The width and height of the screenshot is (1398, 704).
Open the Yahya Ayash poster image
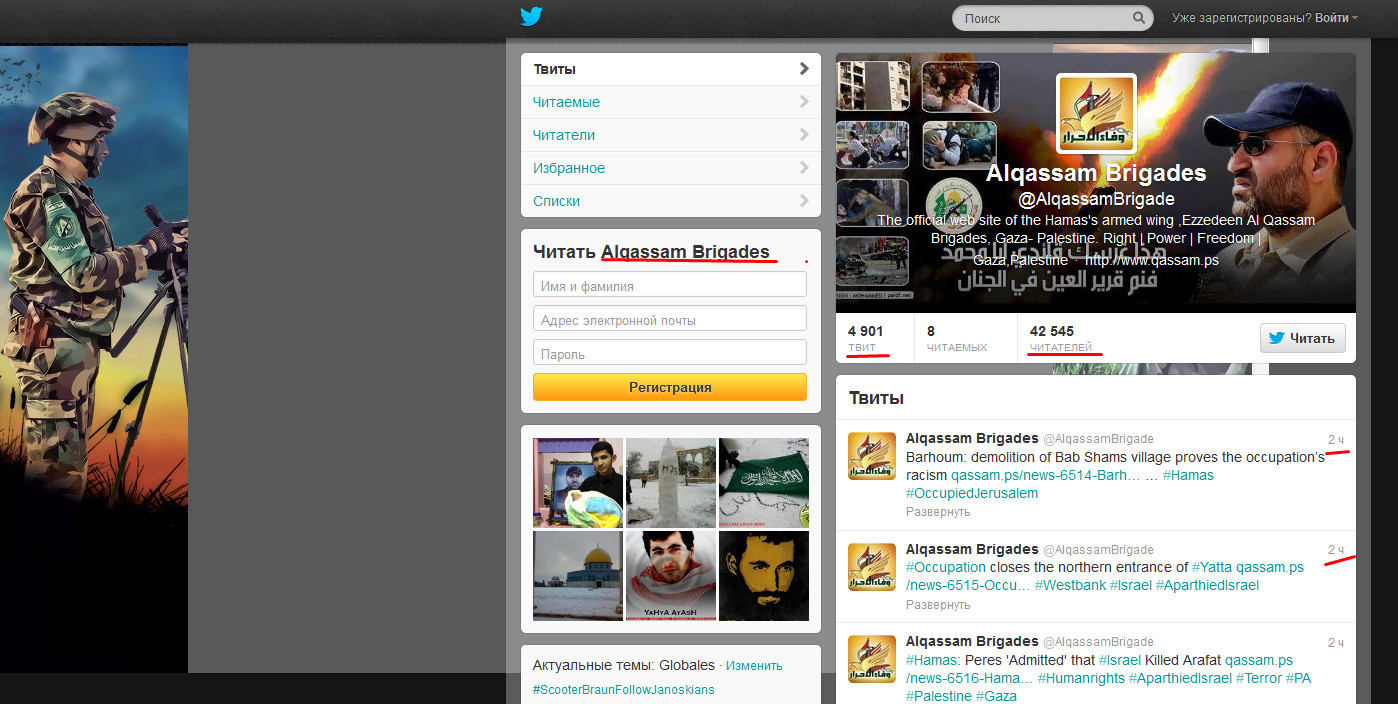[671, 575]
